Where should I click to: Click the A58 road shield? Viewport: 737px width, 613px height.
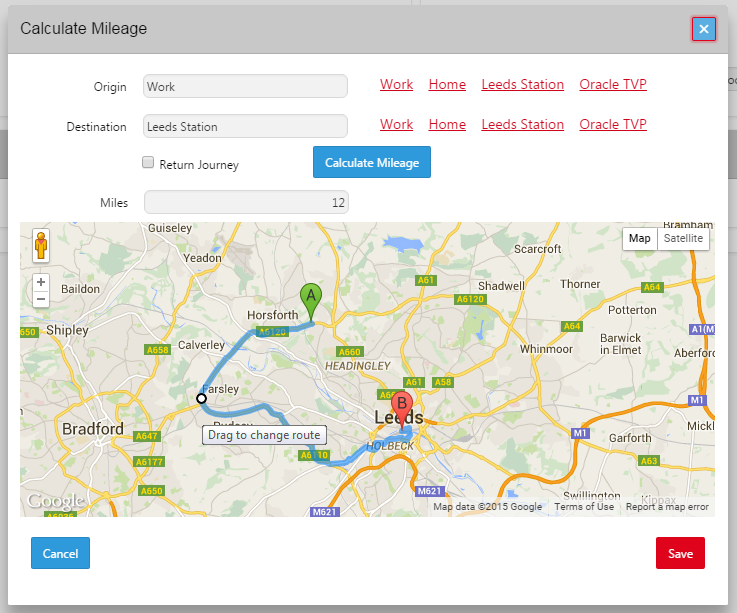(x=443, y=382)
